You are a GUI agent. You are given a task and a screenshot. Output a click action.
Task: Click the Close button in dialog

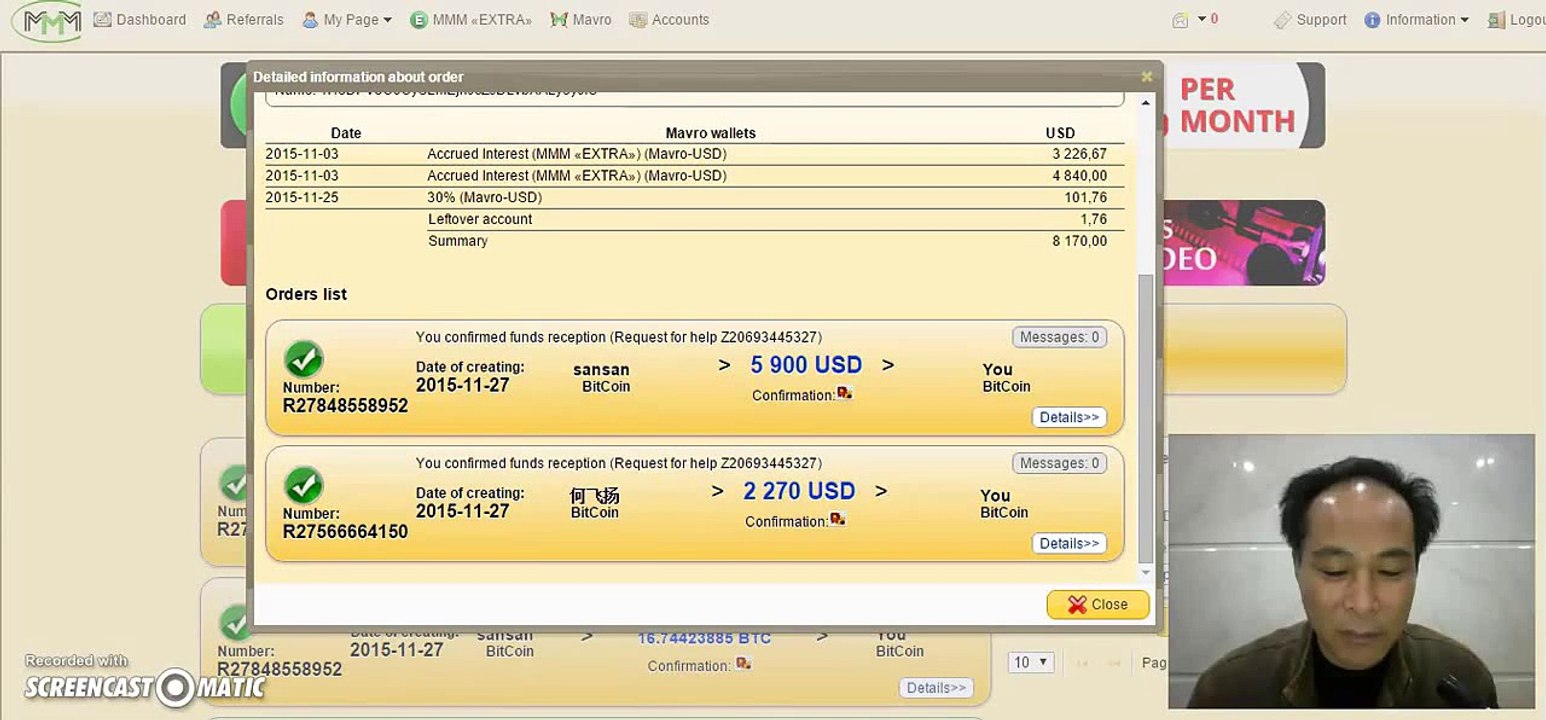tap(1098, 605)
